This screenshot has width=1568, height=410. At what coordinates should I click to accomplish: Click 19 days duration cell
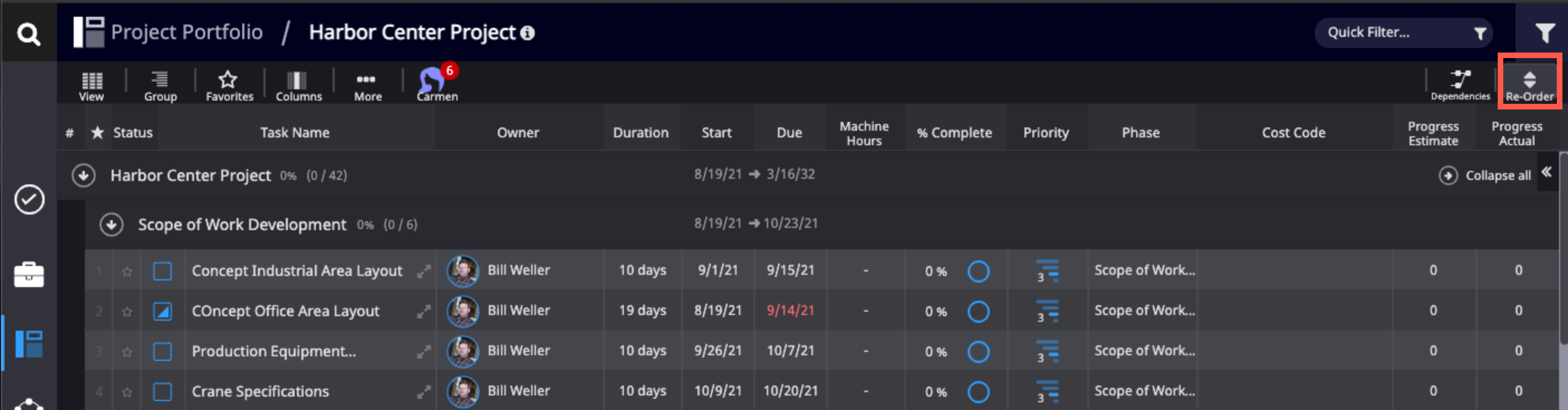[642, 311]
